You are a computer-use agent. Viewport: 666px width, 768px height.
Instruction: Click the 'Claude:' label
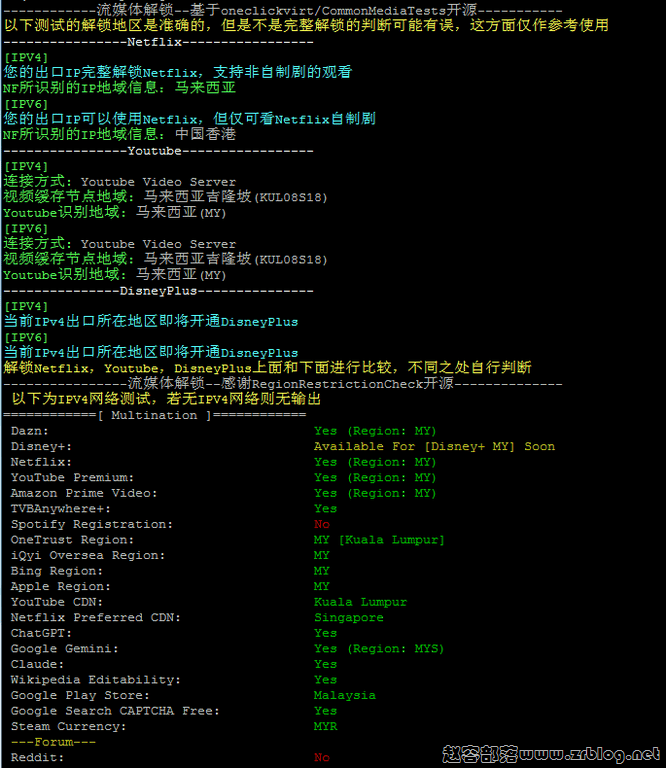[37, 664]
